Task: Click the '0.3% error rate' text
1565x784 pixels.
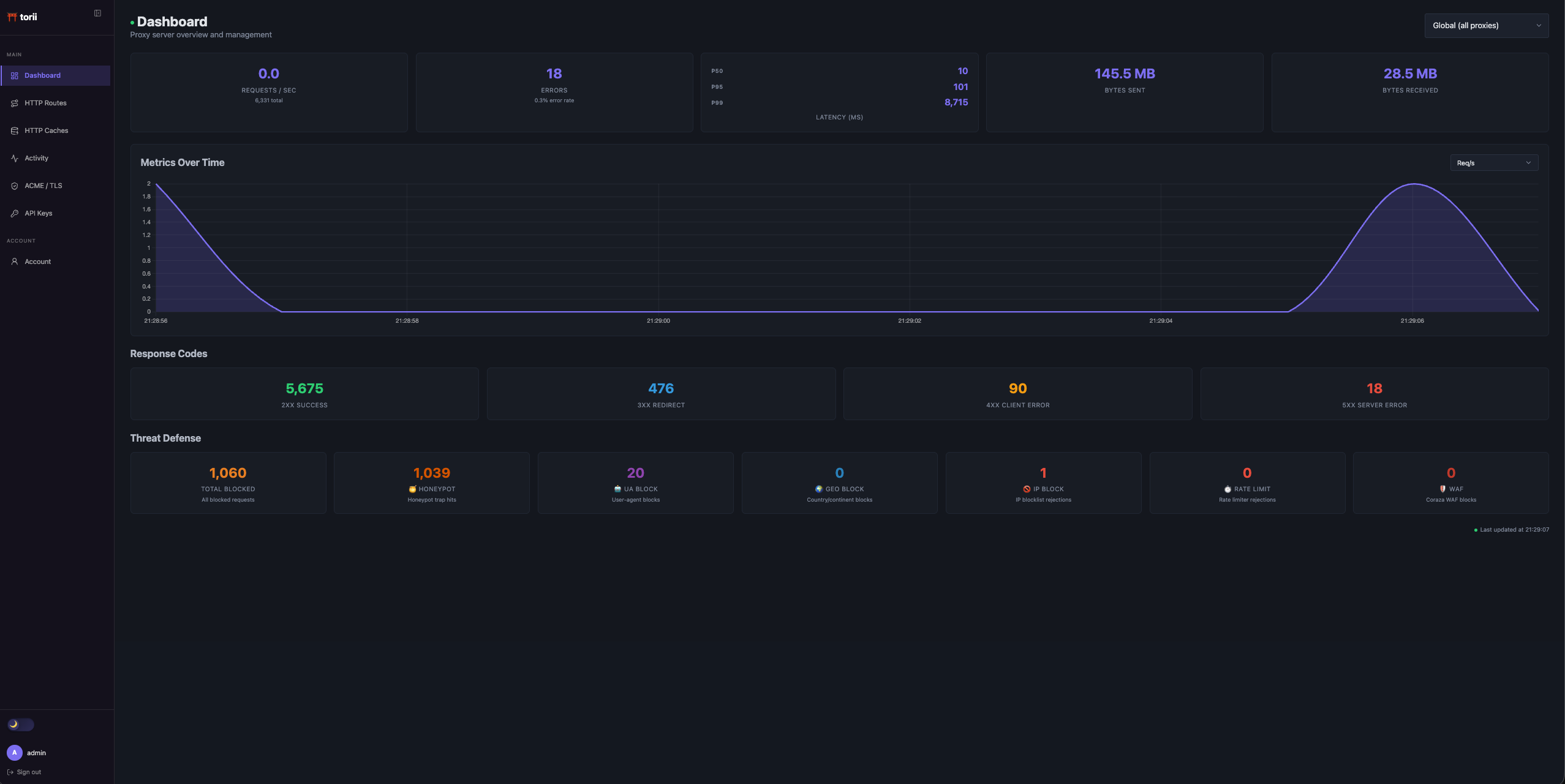Action: tap(554, 100)
